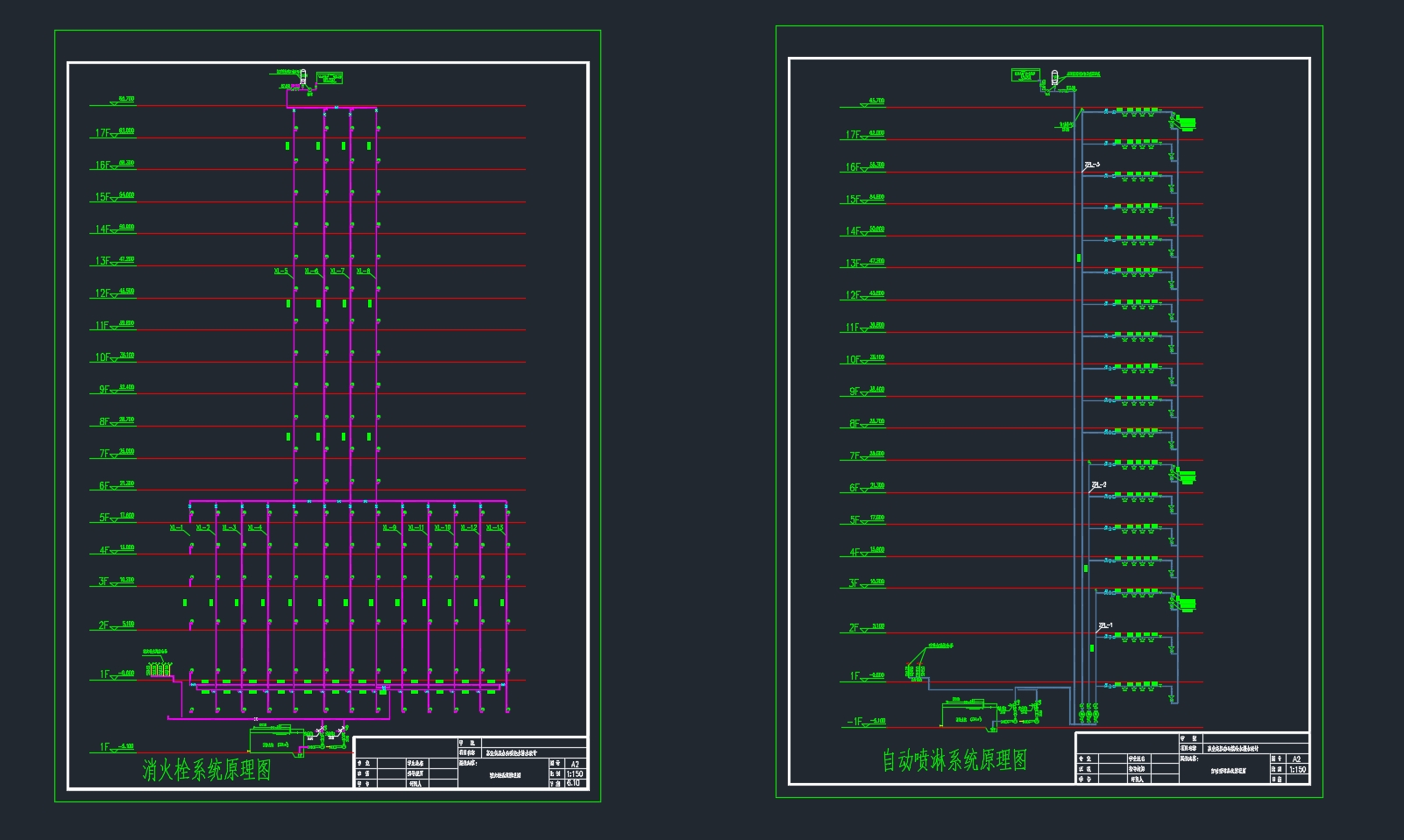
Task: Click the ZPL-3 sprinkler riser label
Action: [x=1092, y=165]
